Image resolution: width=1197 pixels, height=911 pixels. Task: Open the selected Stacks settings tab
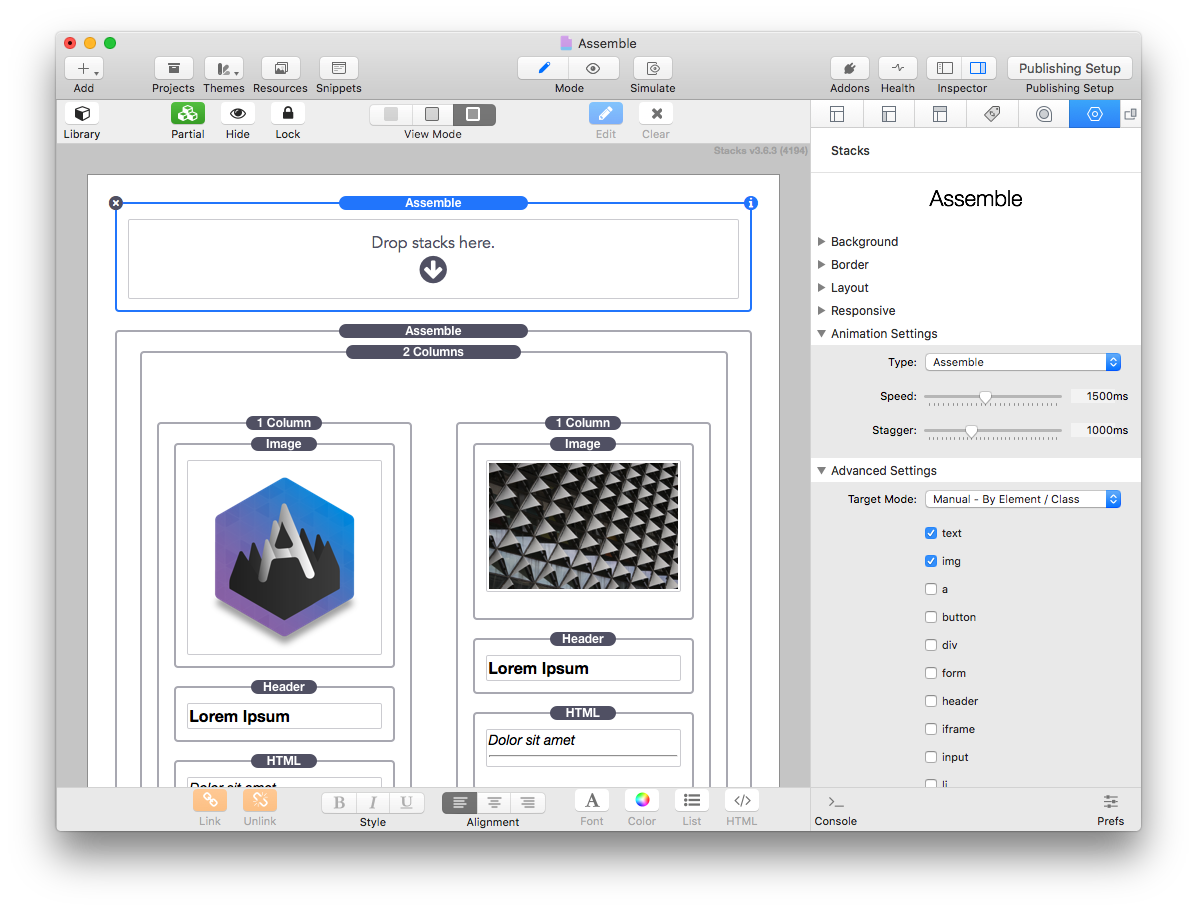pos(1095,115)
